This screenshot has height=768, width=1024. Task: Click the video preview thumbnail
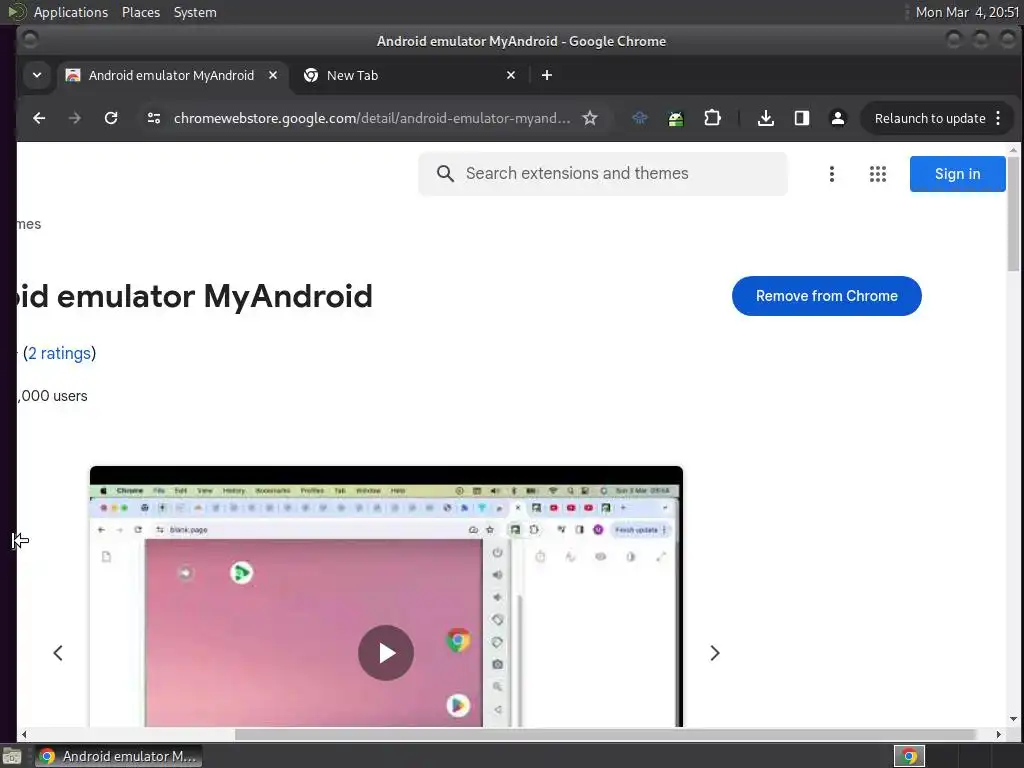tap(386, 596)
